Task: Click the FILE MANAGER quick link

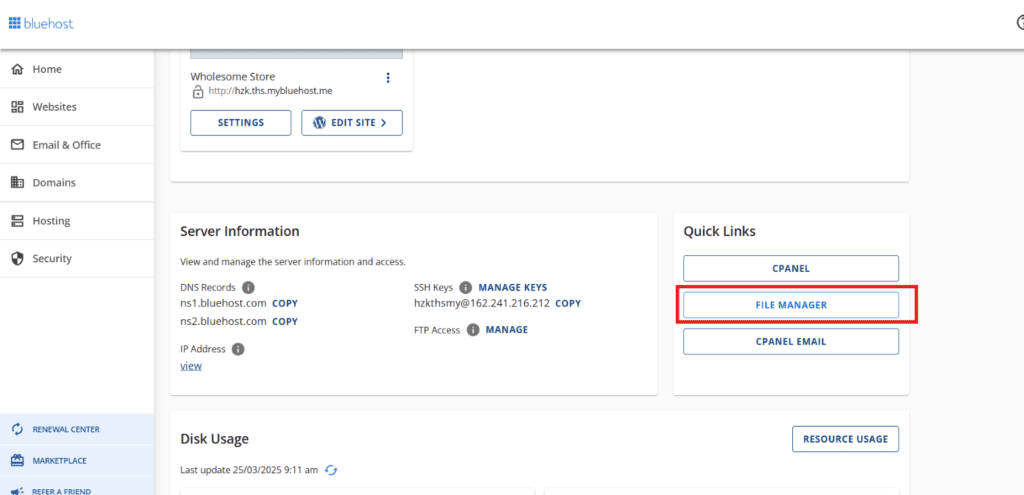Action: (x=791, y=305)
